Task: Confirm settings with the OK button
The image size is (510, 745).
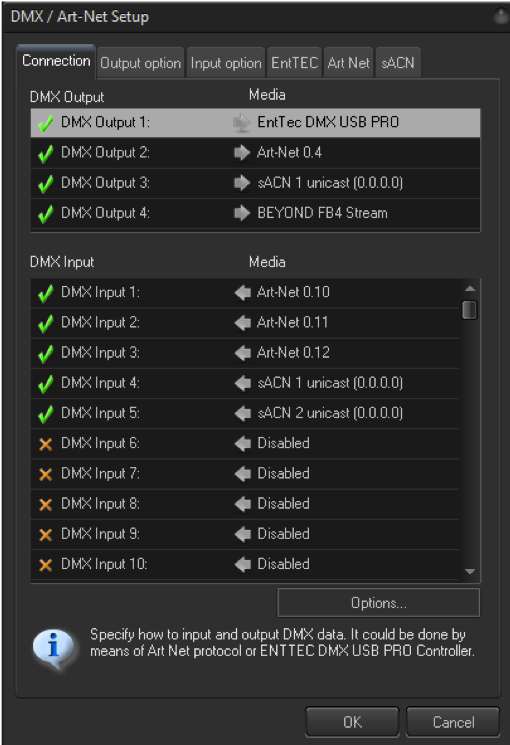Action: click(352, 722)
